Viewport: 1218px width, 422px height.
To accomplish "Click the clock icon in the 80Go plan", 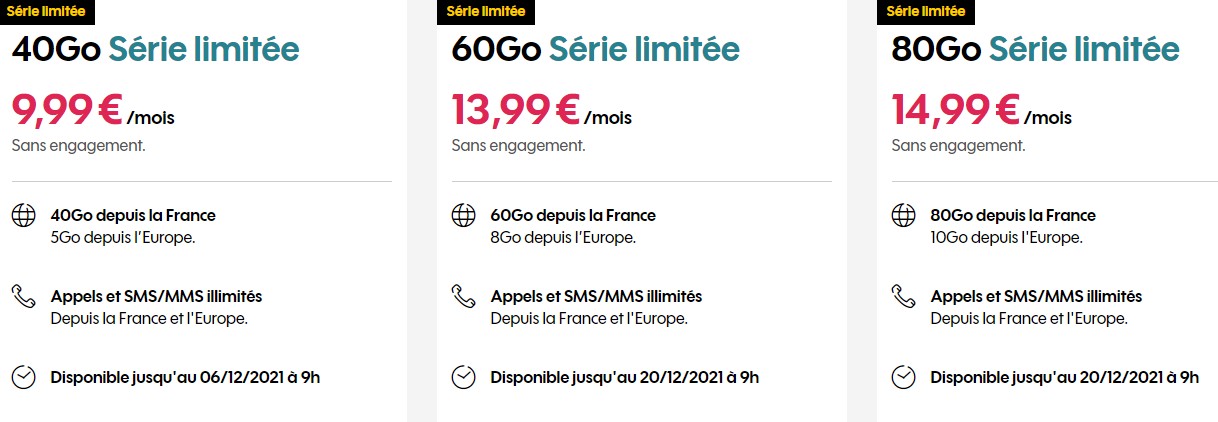I will (x=903, y=377).
